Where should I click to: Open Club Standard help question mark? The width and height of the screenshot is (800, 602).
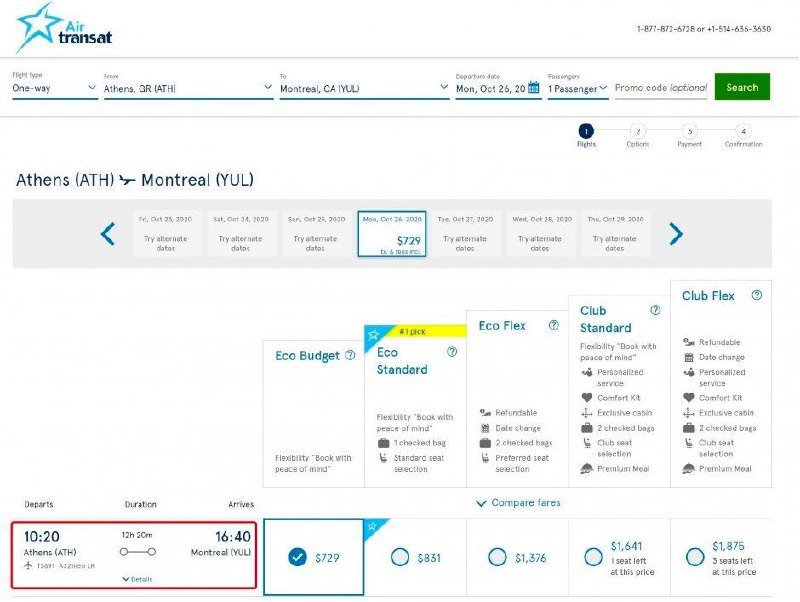point(656,310)
